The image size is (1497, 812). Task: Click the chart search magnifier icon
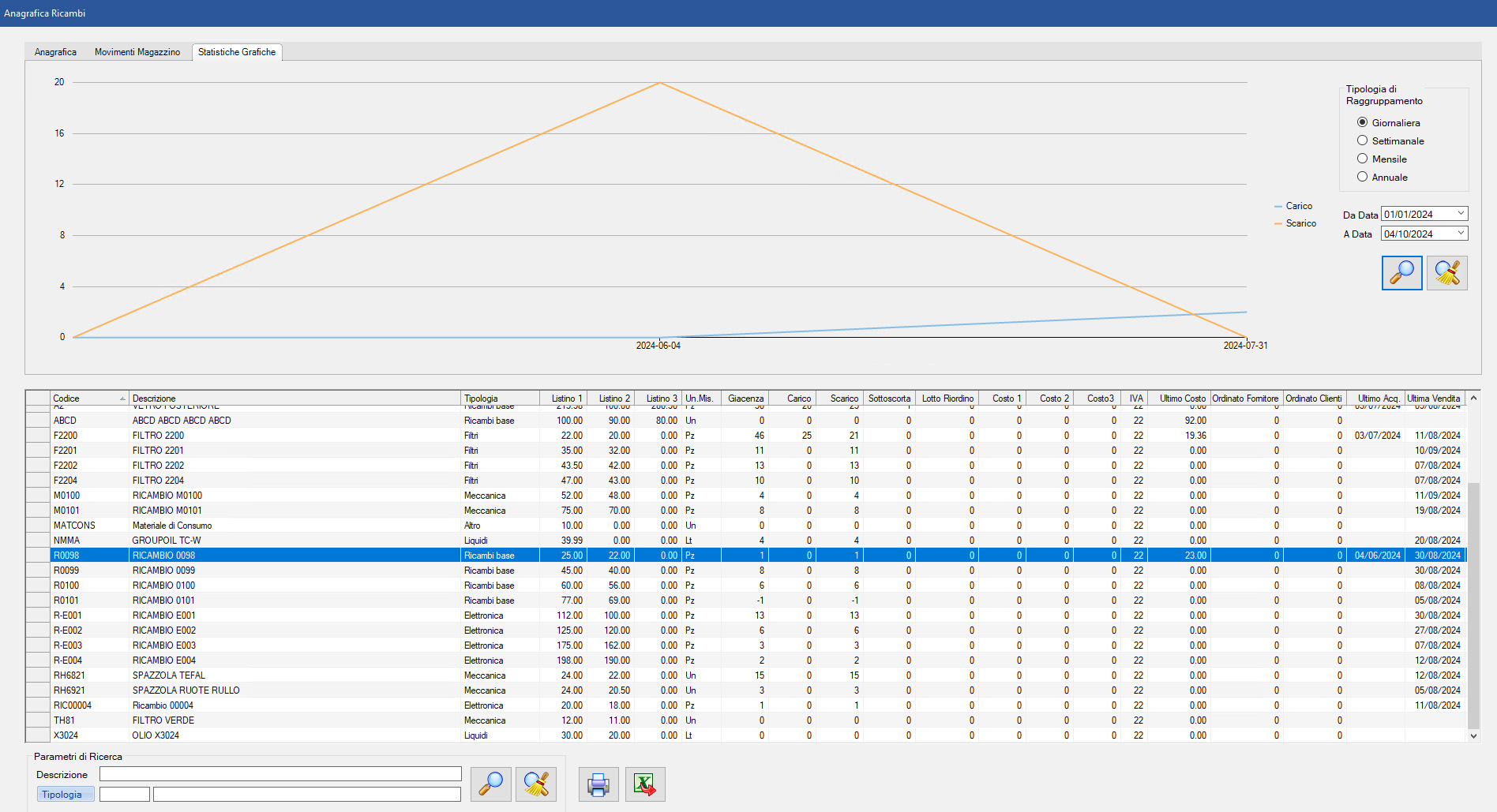point(1401,273)
